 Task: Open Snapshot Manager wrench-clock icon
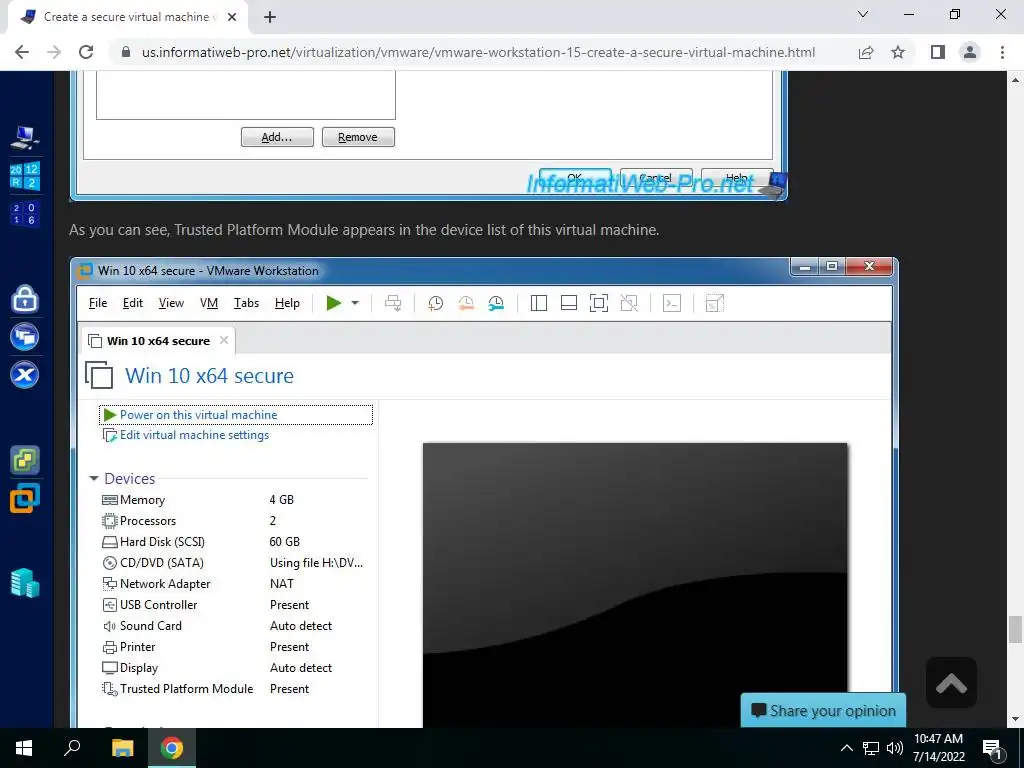pos(496,303)
